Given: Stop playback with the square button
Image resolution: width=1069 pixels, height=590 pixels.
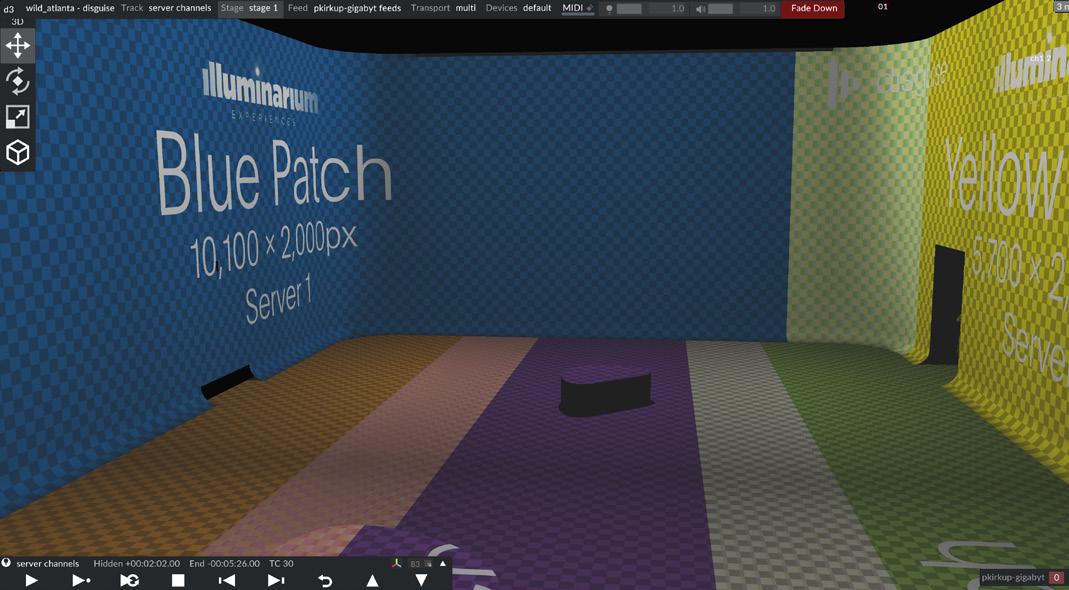Looking at the screenshot, I should pyautogui.click(x=178, y=580).
